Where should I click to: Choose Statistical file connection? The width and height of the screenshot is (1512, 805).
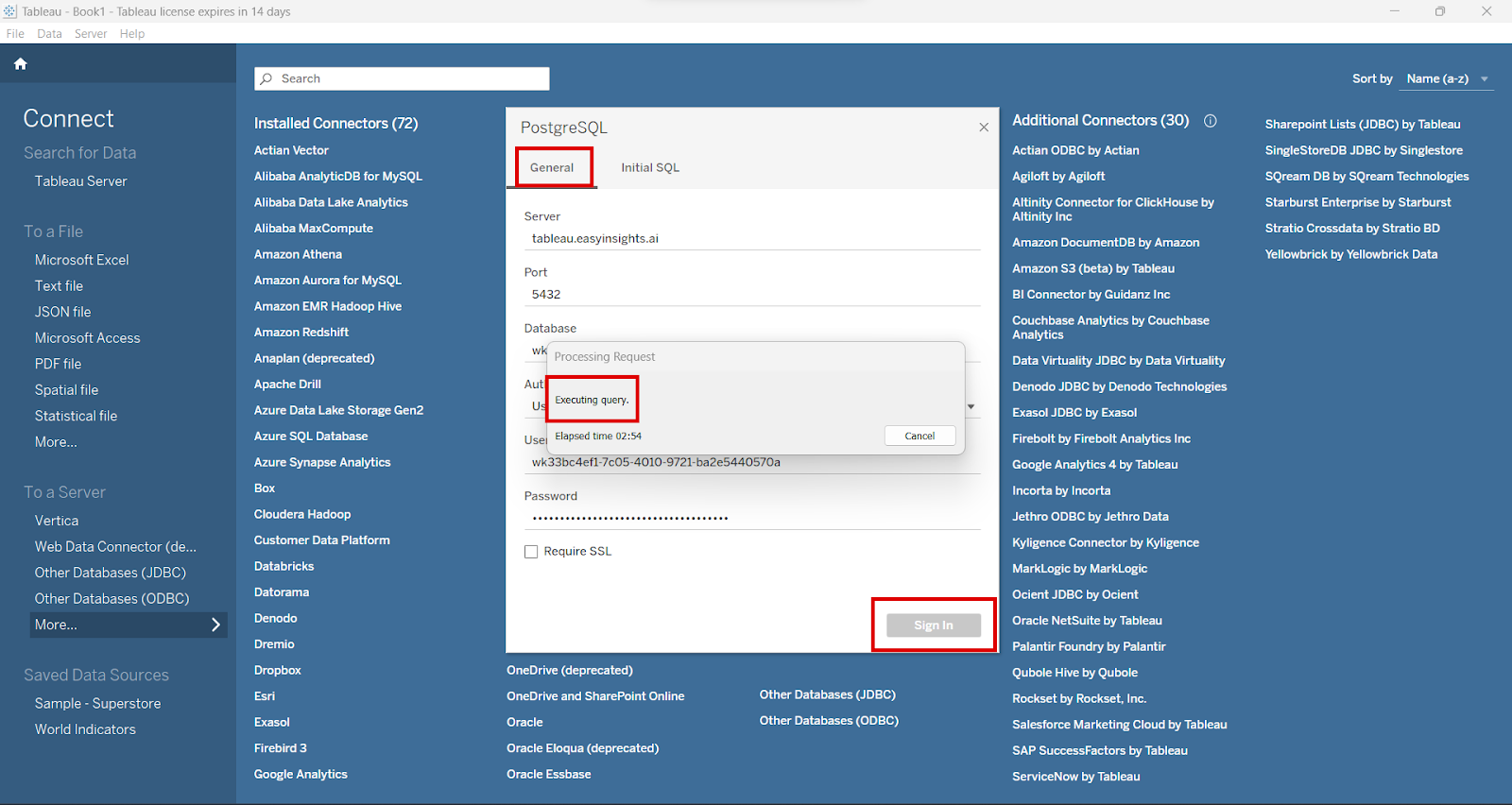click(76, 416)
